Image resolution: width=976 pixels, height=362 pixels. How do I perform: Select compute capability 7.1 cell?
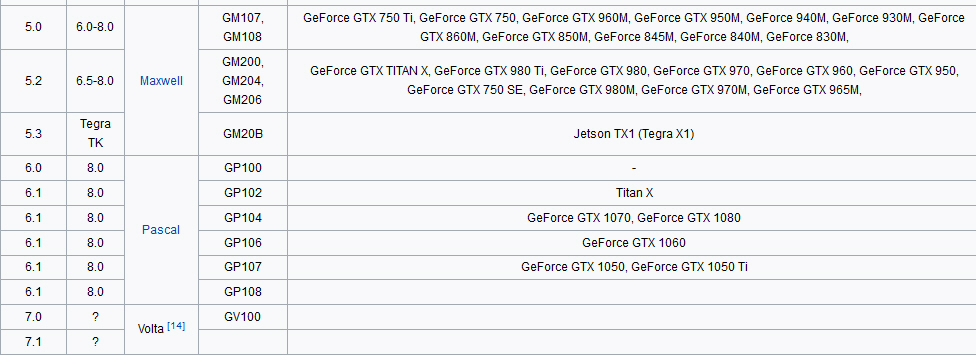coord(33,341)
